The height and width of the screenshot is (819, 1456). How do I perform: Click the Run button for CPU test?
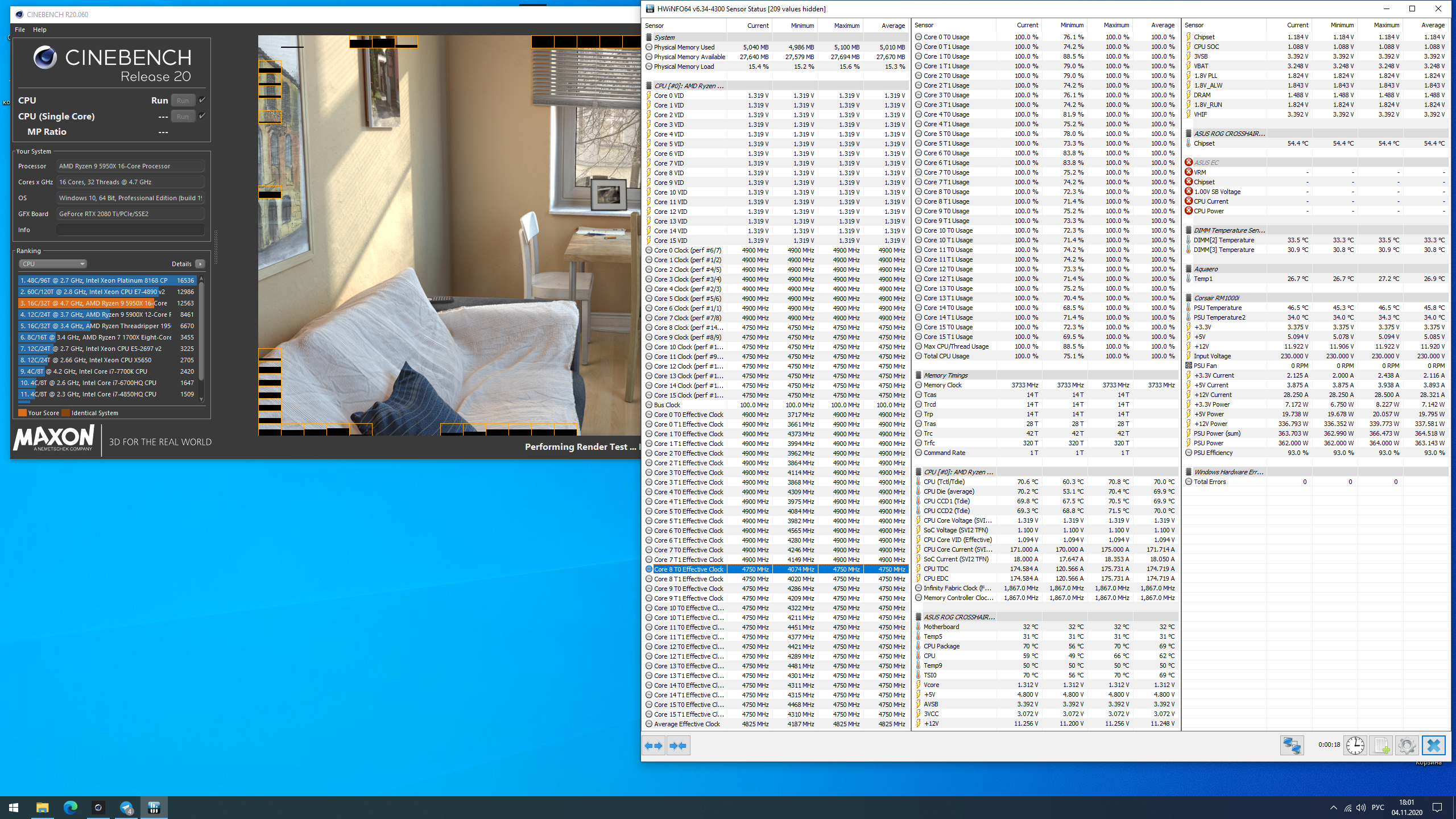pyautogui.click(x=183, y=101)
